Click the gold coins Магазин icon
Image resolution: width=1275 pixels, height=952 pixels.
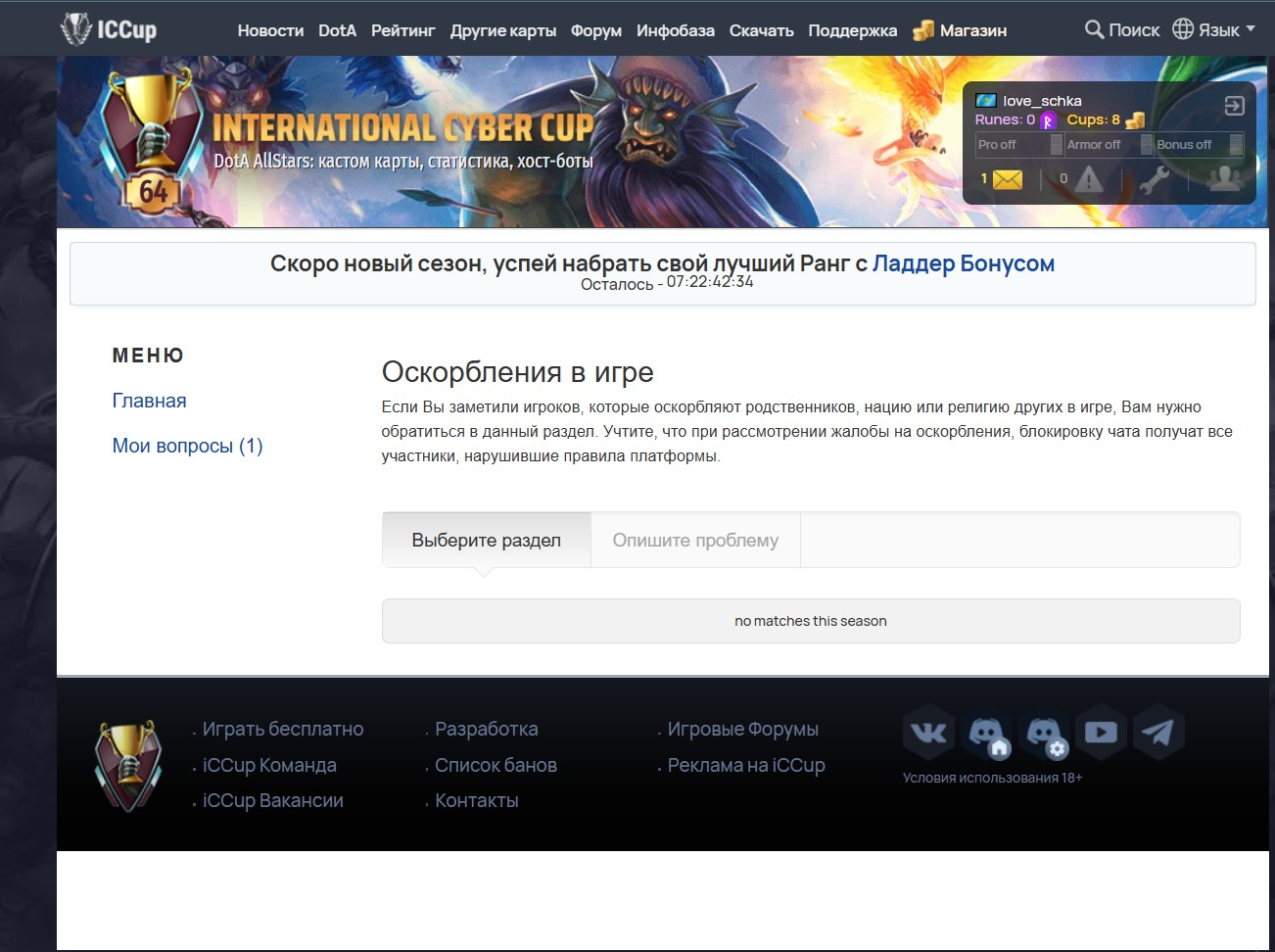(922, 30)
